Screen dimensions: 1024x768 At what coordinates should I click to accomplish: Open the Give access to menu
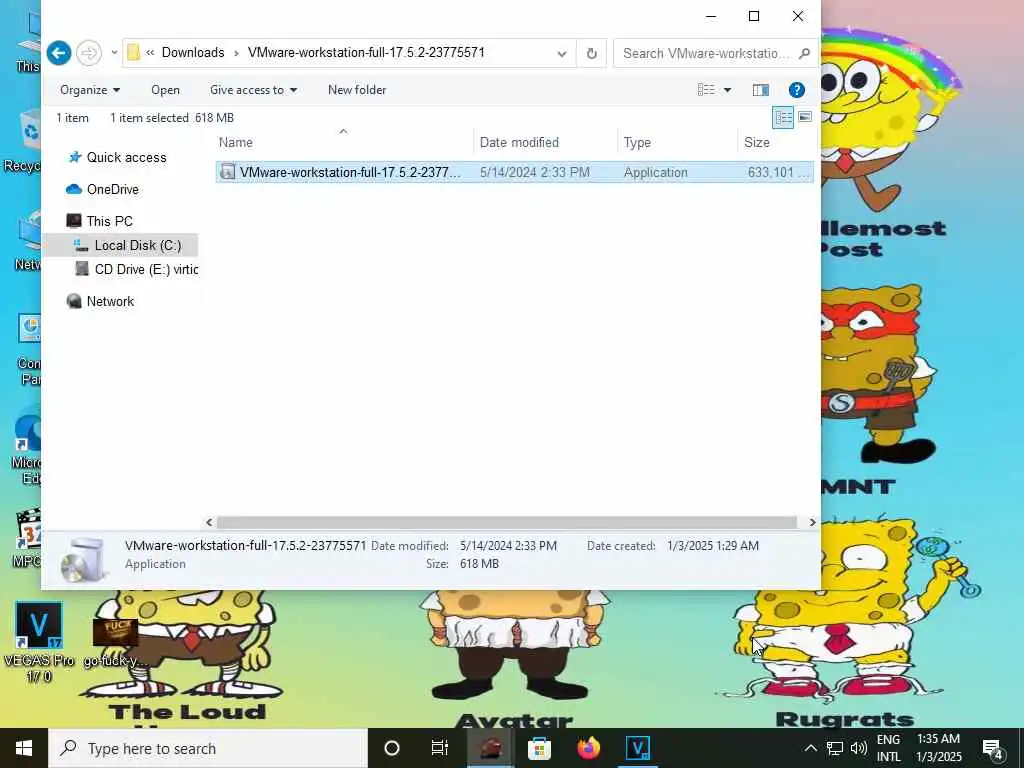[253, 90]
